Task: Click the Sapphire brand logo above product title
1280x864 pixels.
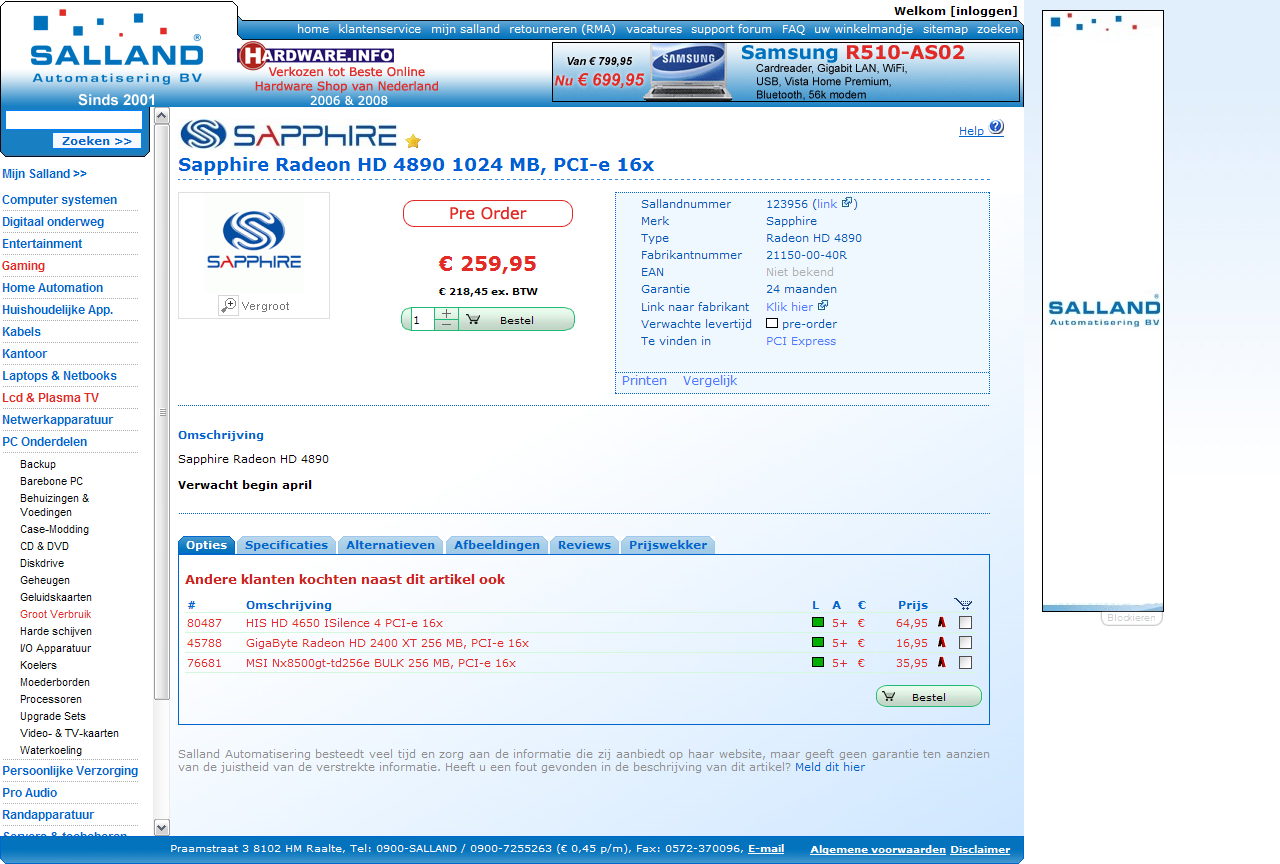Action: (288, 134)
